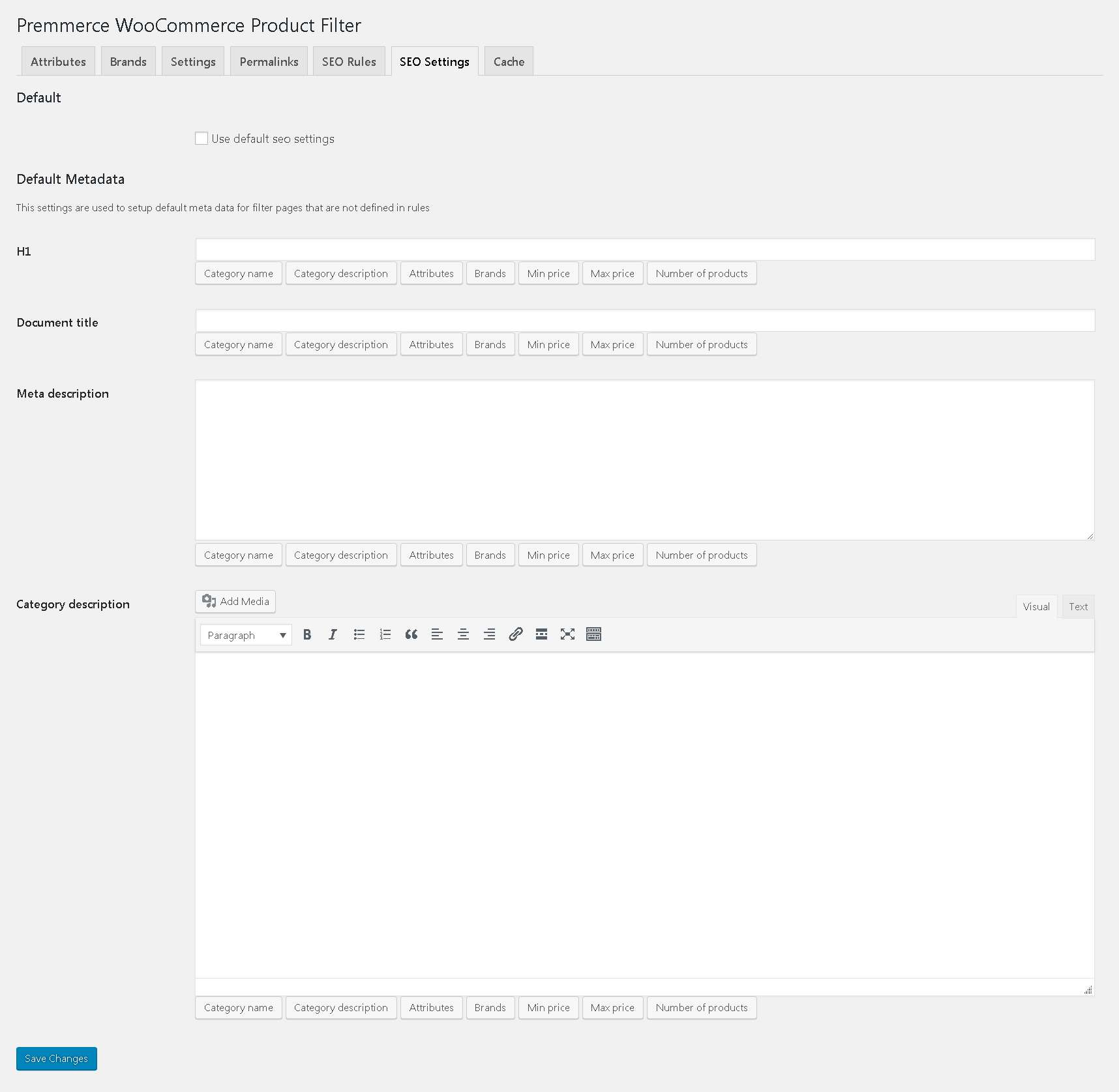Screen dimensions: 1119x1092
Task: Click the Save Changes button
Action: click(x=57, y=1058)
